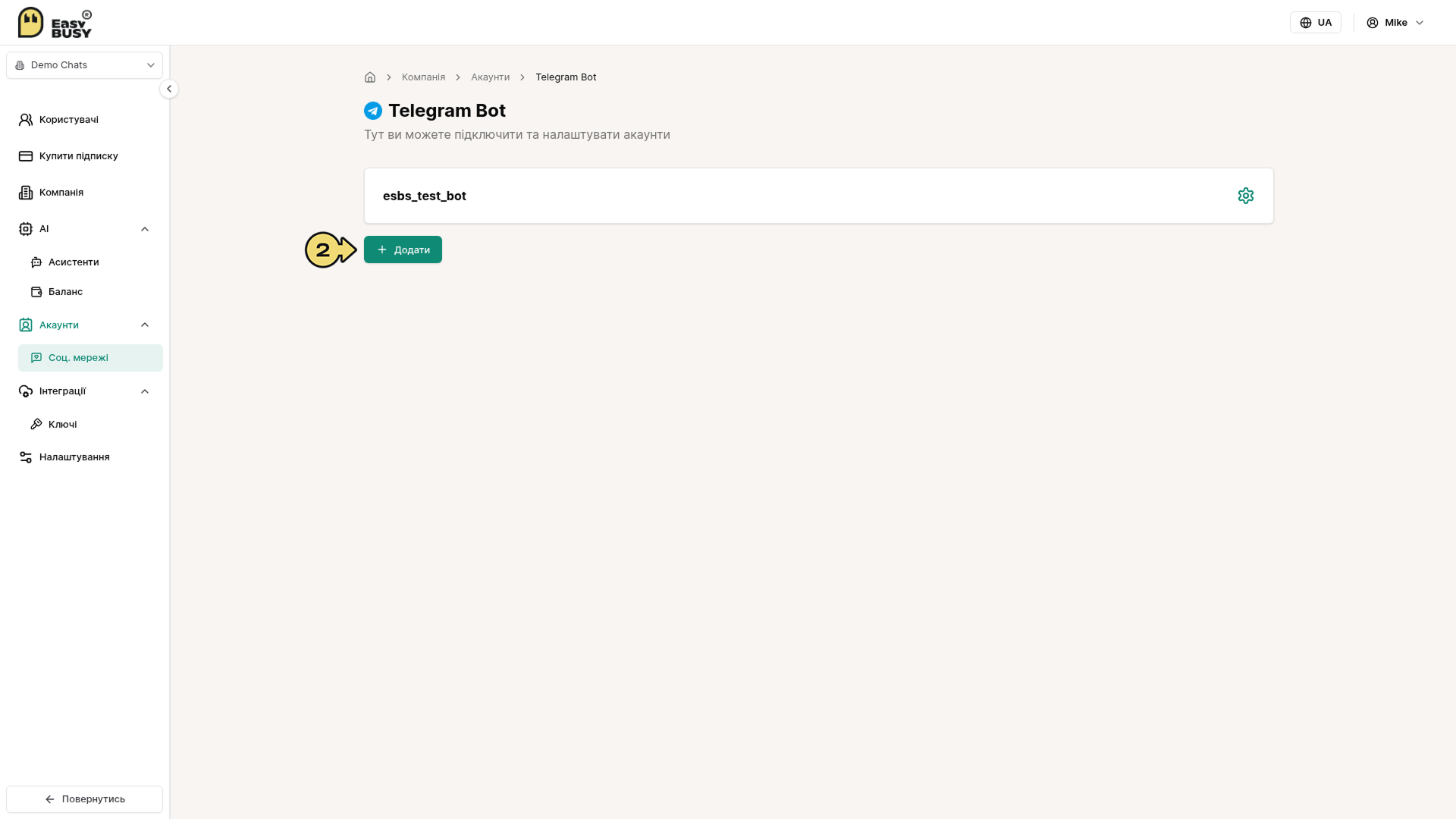
Task: Click the AI chip icon
Action: (x=26, y=229)
